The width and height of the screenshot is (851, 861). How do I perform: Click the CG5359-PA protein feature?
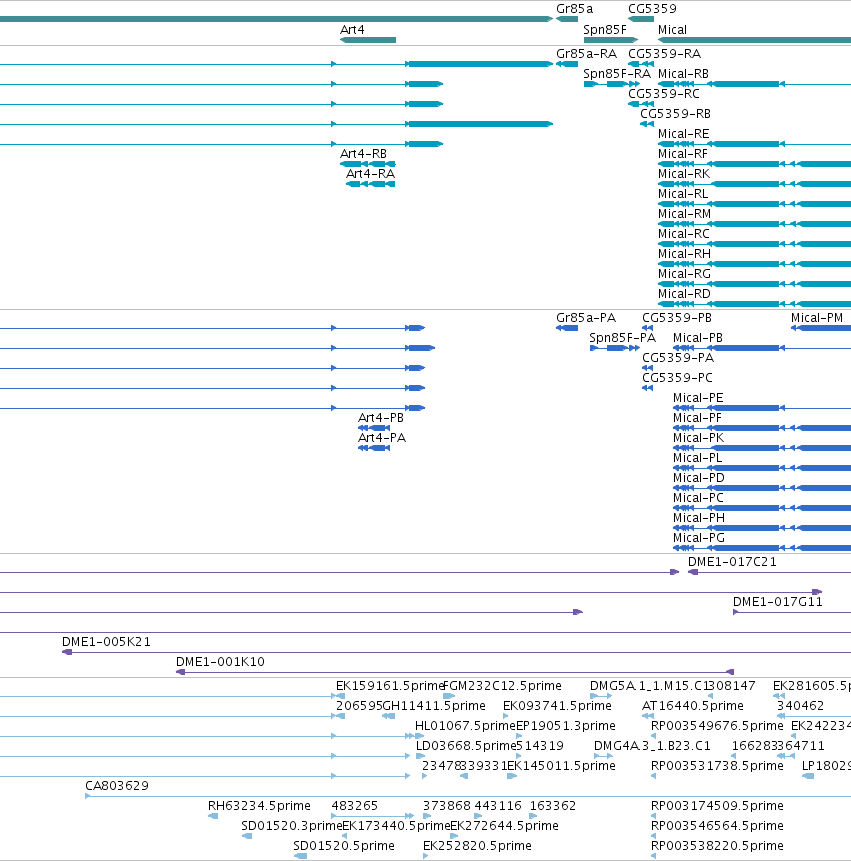[x=647, y=368]
